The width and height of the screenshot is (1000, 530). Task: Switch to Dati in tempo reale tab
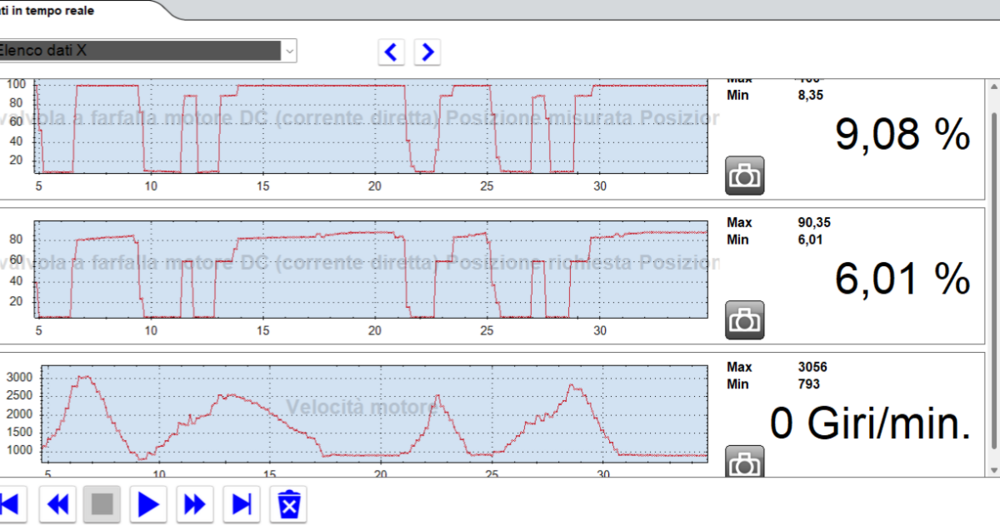coord(60,10)
